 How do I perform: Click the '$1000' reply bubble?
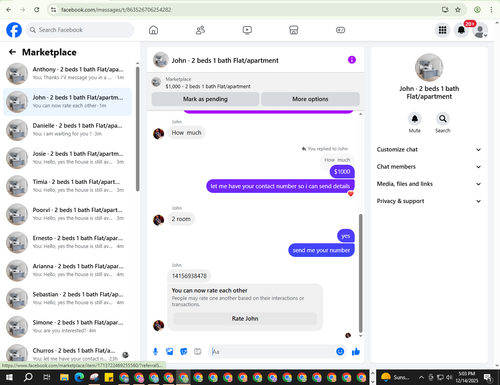342,172
